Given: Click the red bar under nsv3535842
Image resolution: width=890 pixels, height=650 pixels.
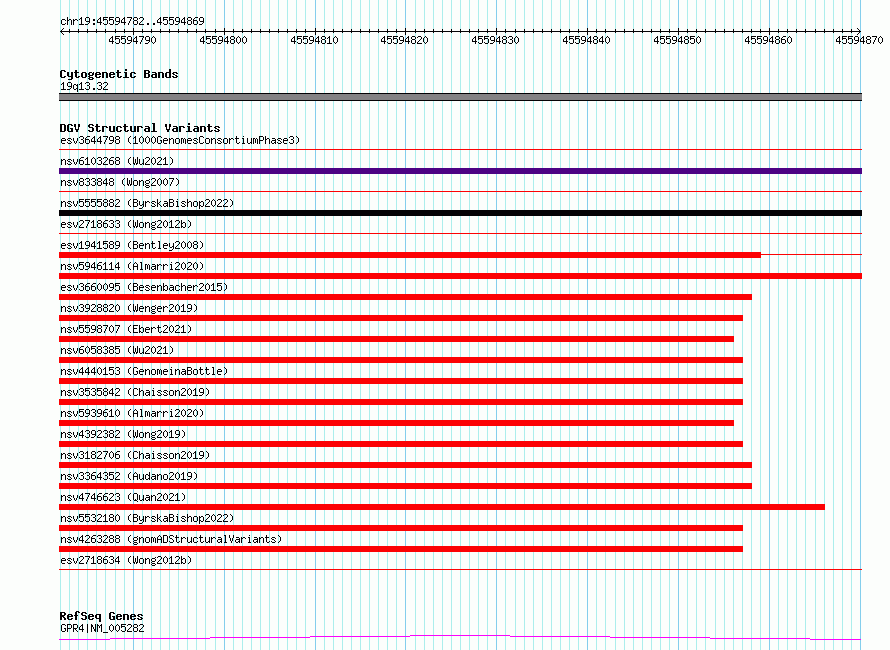Looking at the screenshot, I should (401, 402).
